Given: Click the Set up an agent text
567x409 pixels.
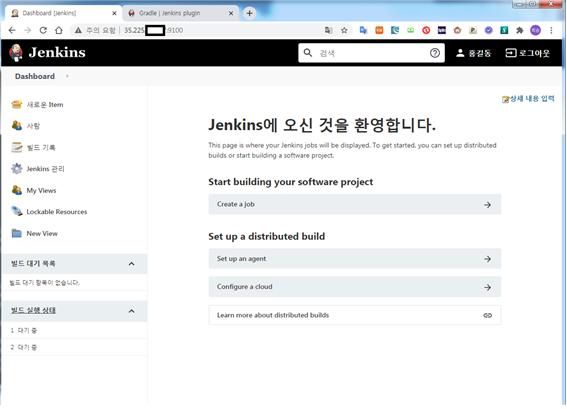Looking at the screenshot, I should point(242,259).
